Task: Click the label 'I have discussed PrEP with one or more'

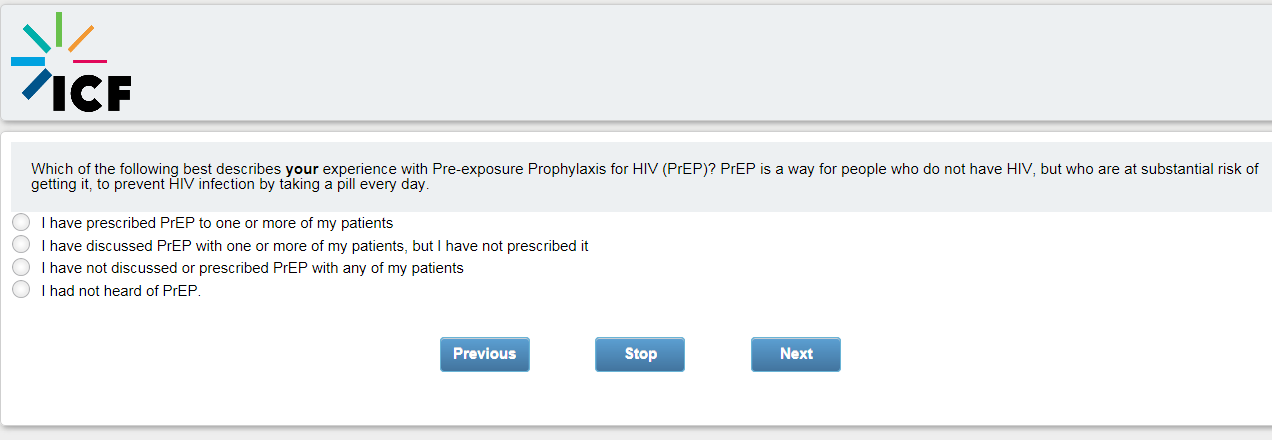Action: [314, 246]
